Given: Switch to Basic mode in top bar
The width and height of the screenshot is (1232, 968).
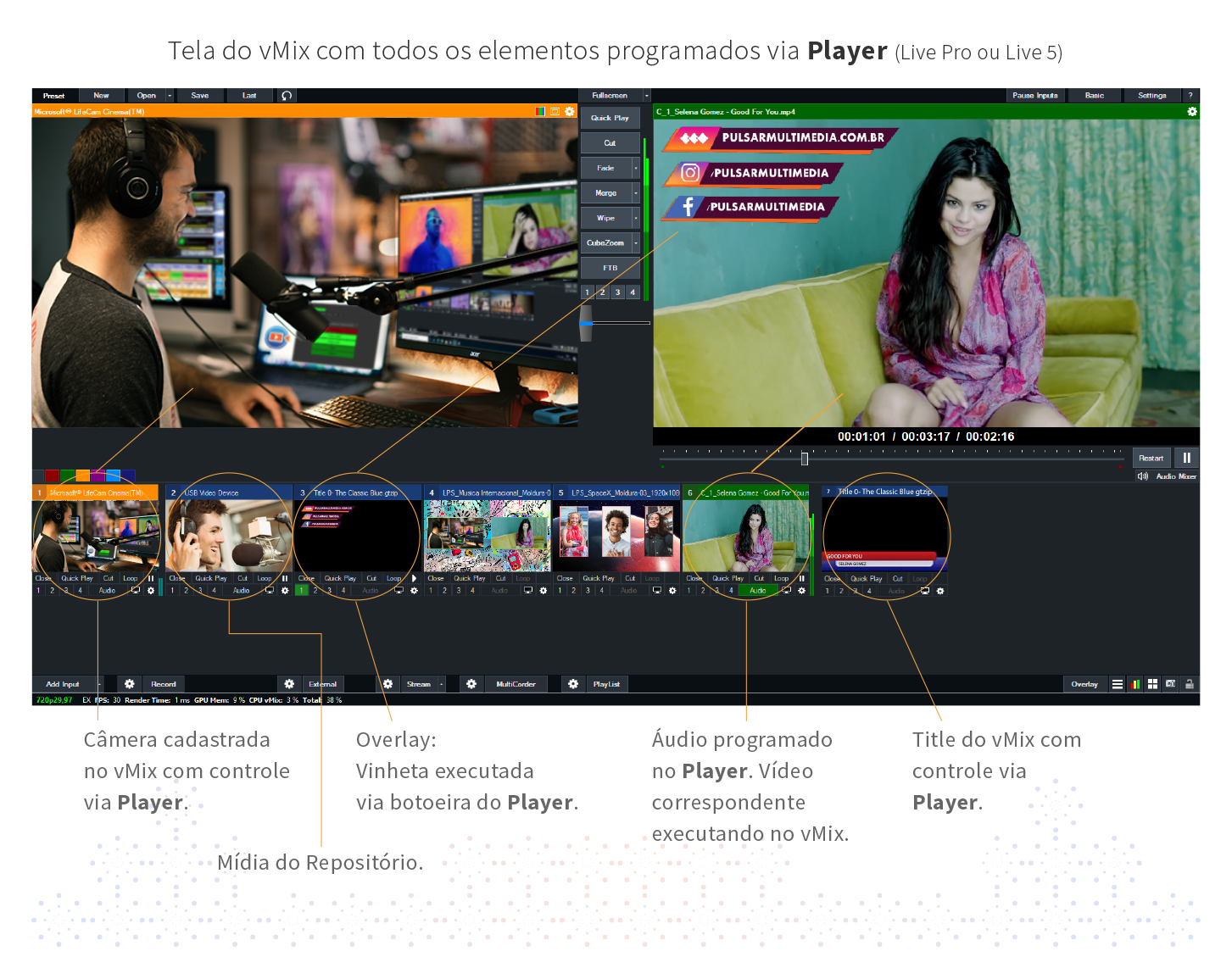Looking at the screenshot, I should 1095,96.
